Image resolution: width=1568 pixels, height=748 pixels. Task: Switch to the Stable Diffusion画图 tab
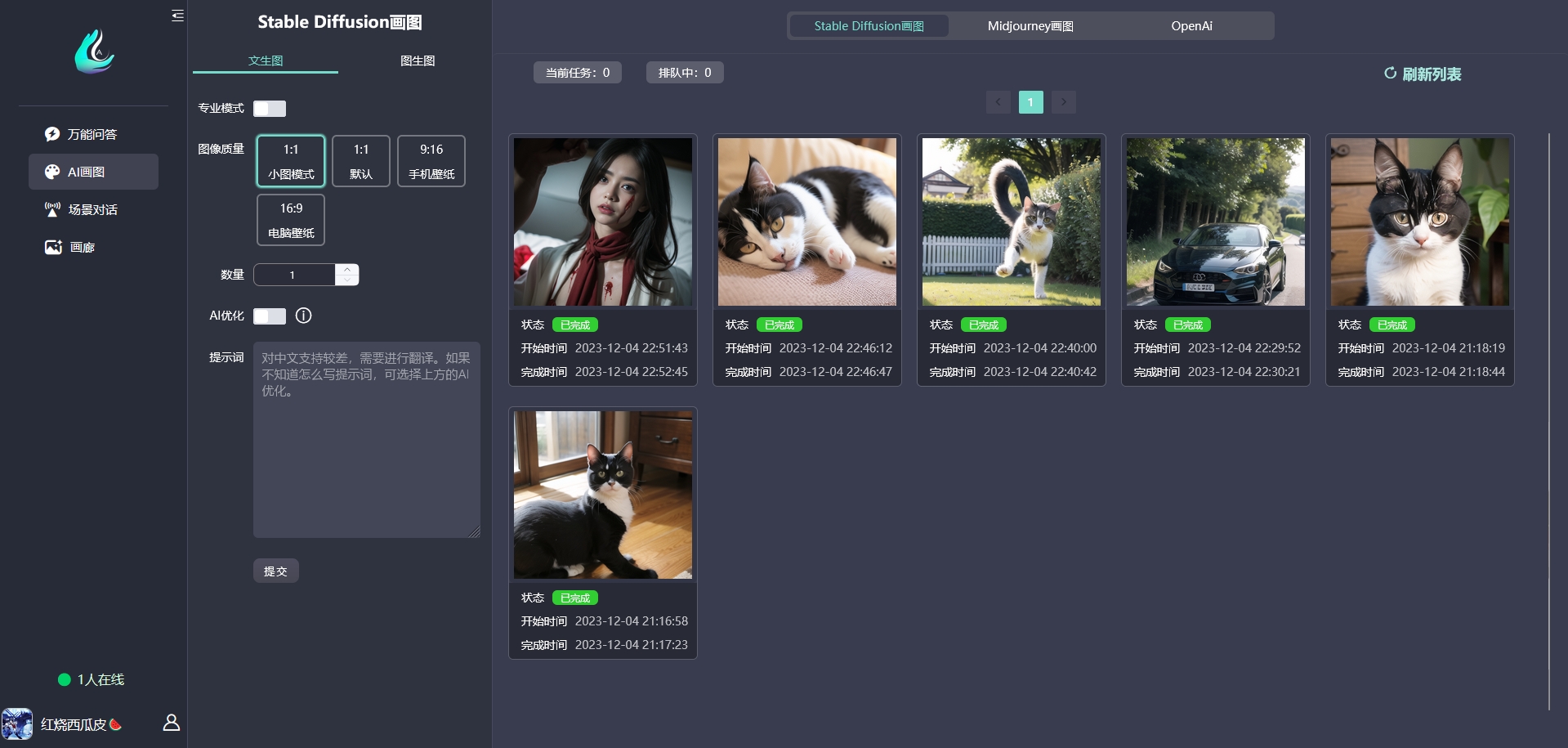pos(869,26)
